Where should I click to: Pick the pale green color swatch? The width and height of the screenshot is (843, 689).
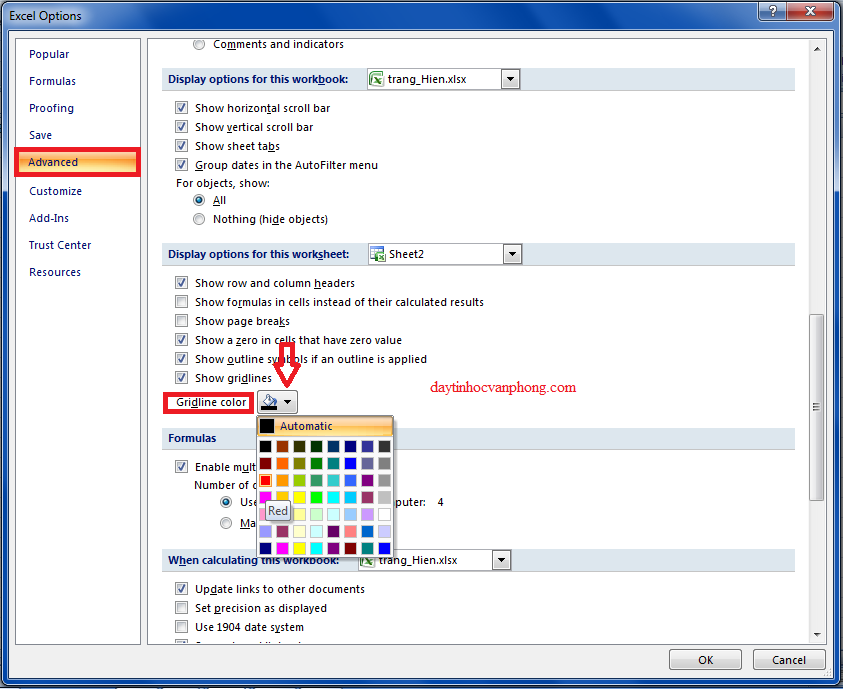coord(317,514)
